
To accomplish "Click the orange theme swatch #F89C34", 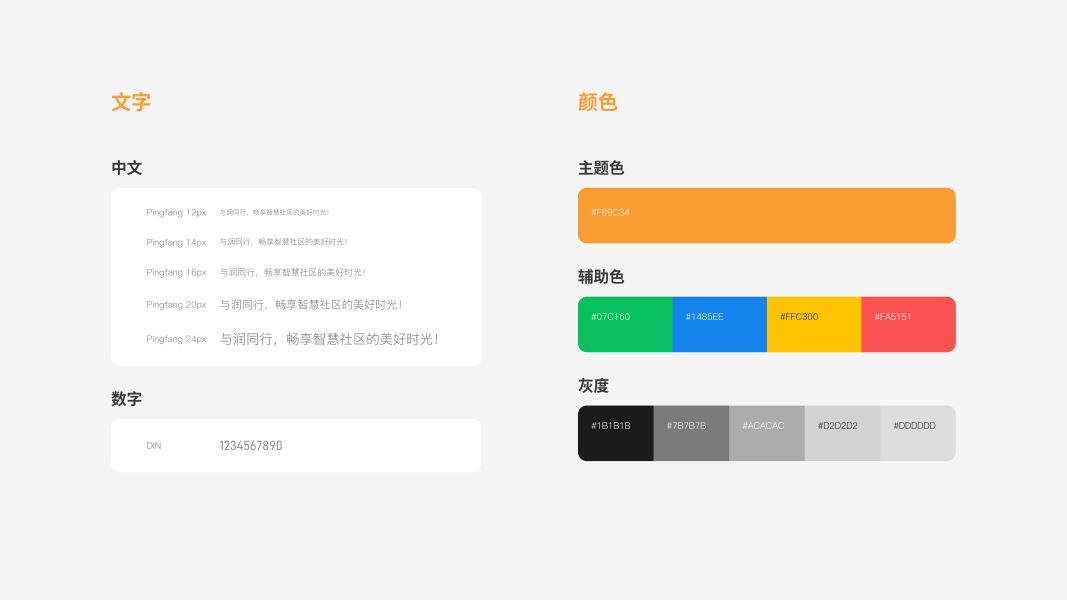I will [x=766, y=215].
